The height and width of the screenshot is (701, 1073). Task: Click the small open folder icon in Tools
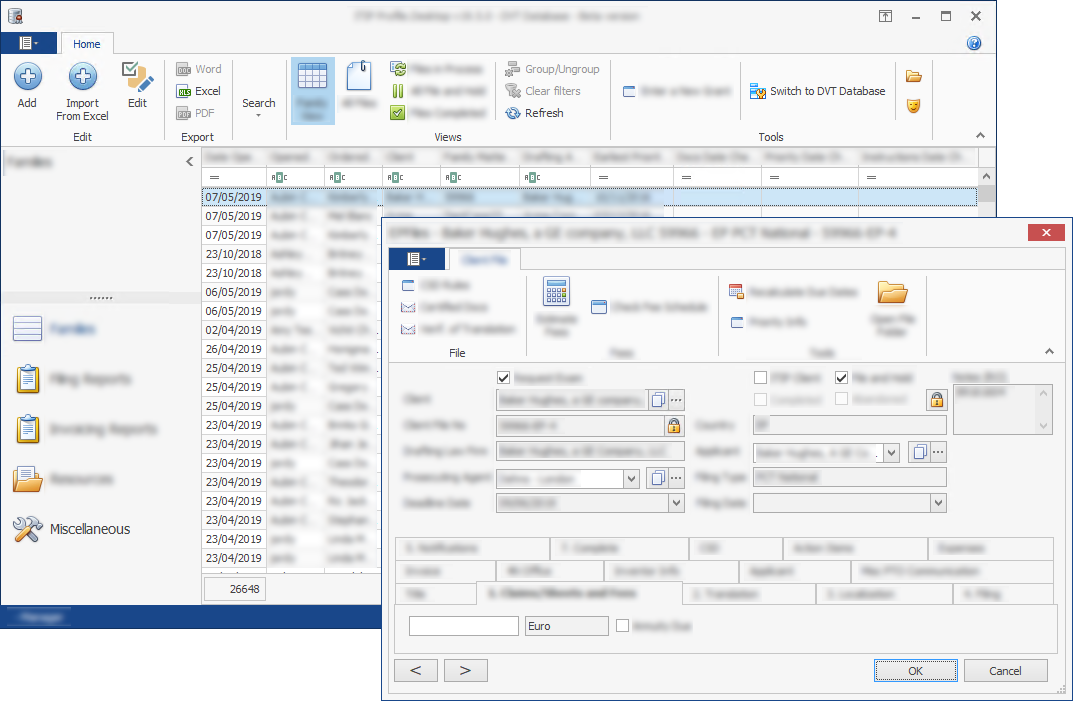click(914, 76)
